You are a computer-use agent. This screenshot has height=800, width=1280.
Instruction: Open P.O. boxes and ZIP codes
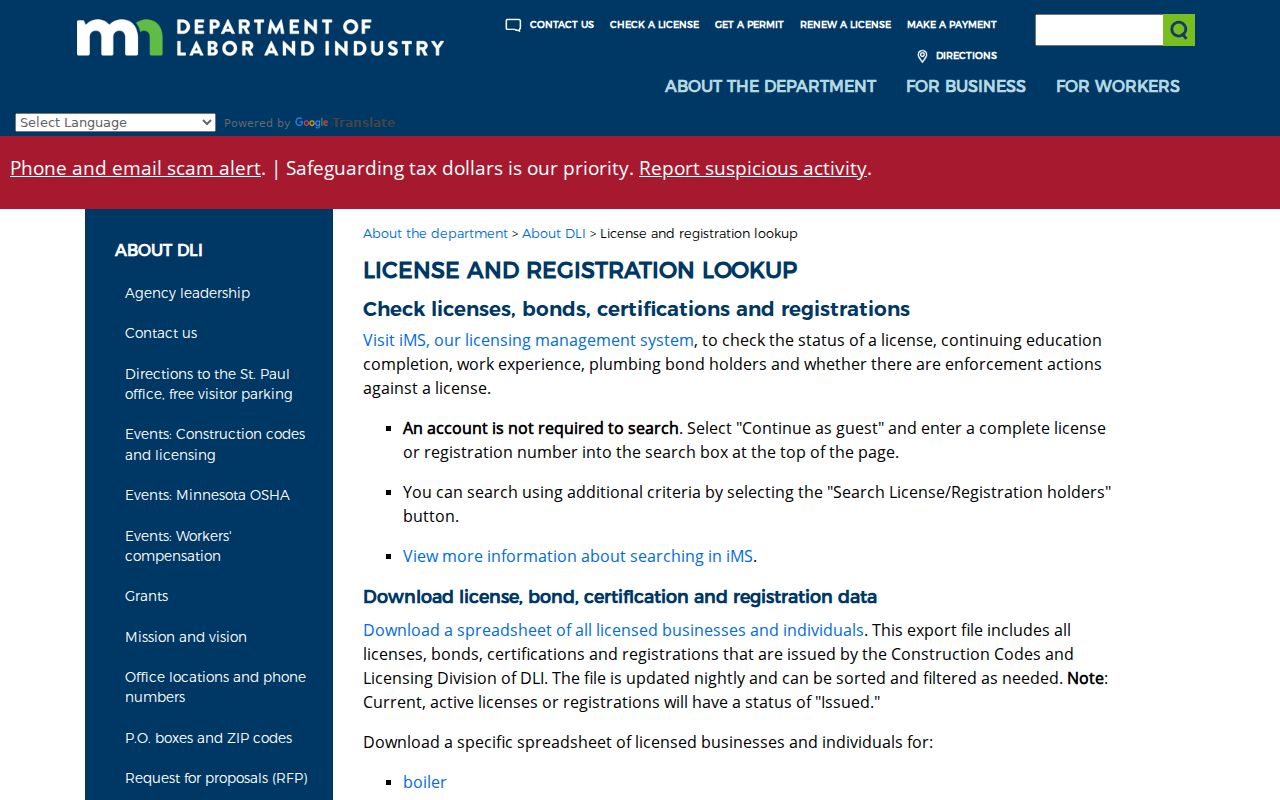209,738
